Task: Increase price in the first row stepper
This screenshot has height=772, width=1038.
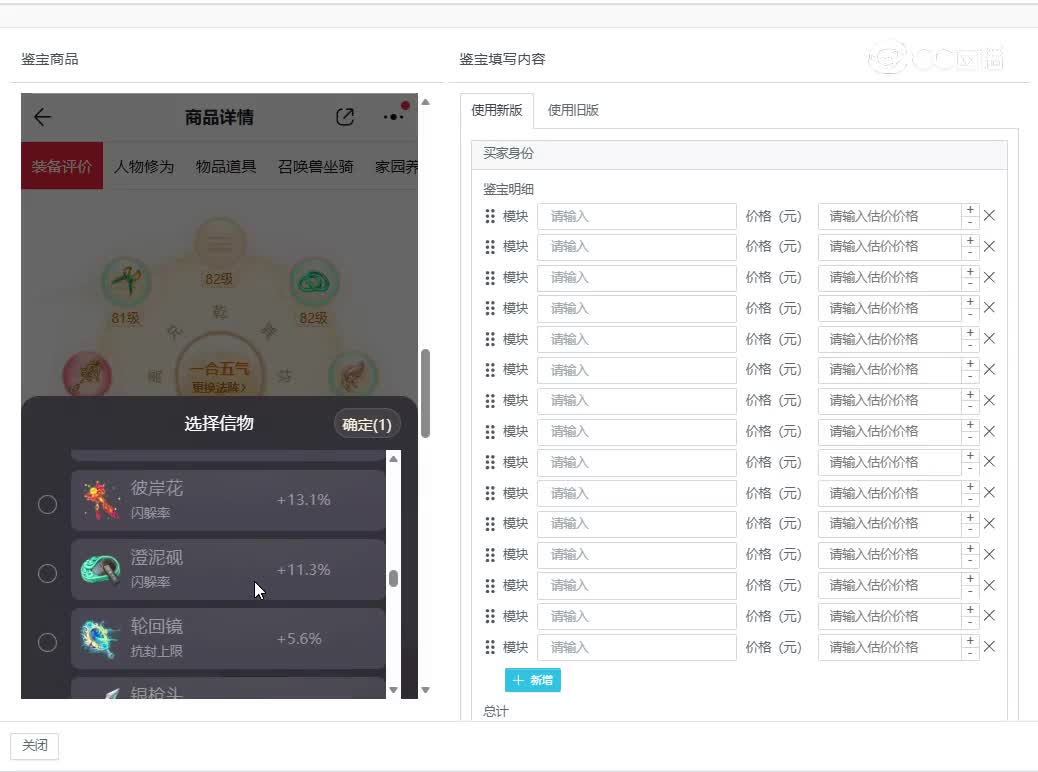Action: (970, 210)
